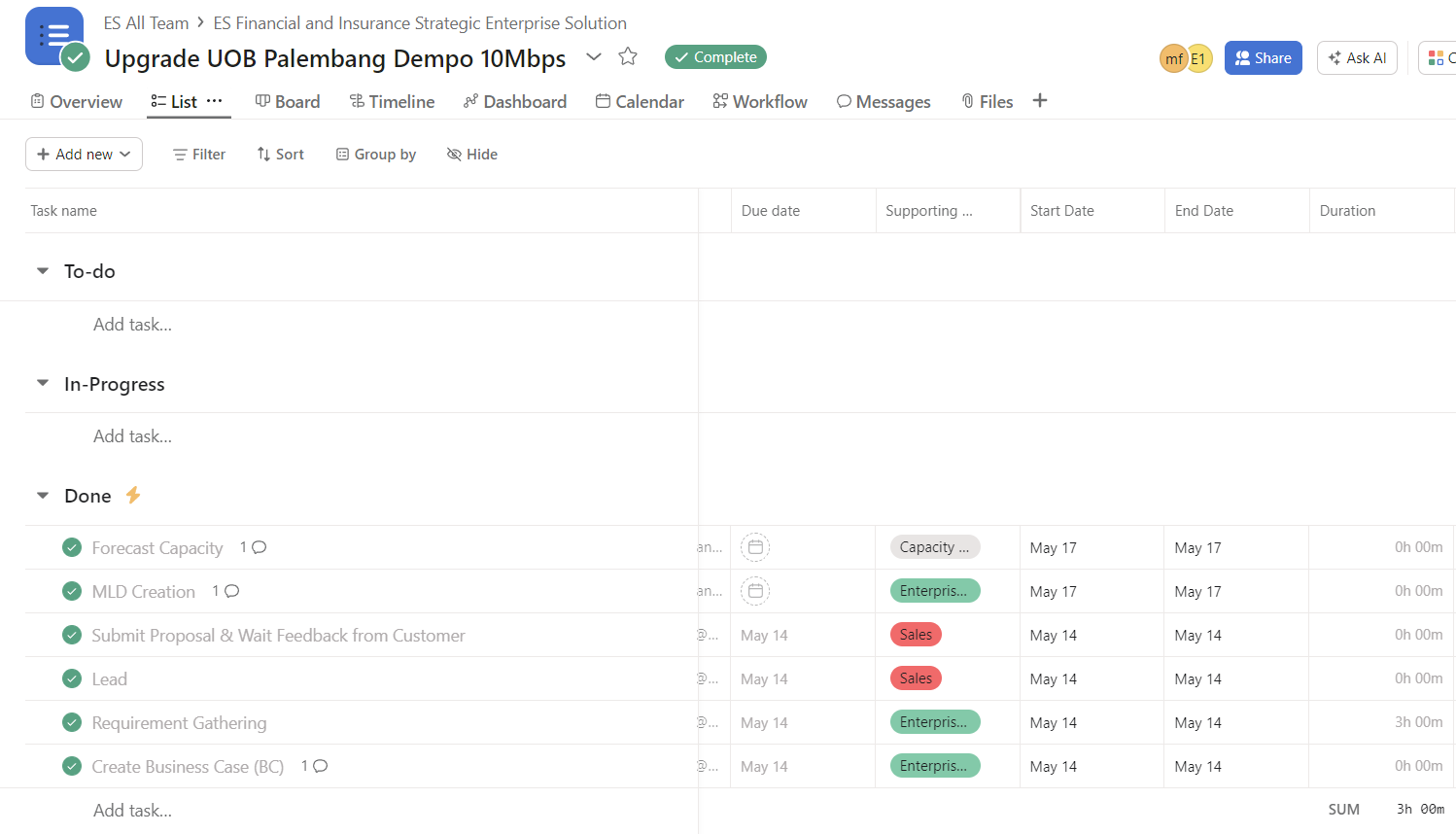Open the mf member avatar
Image resolution: width=1456 pixels, height=834 pixels.
[1173, 58]
